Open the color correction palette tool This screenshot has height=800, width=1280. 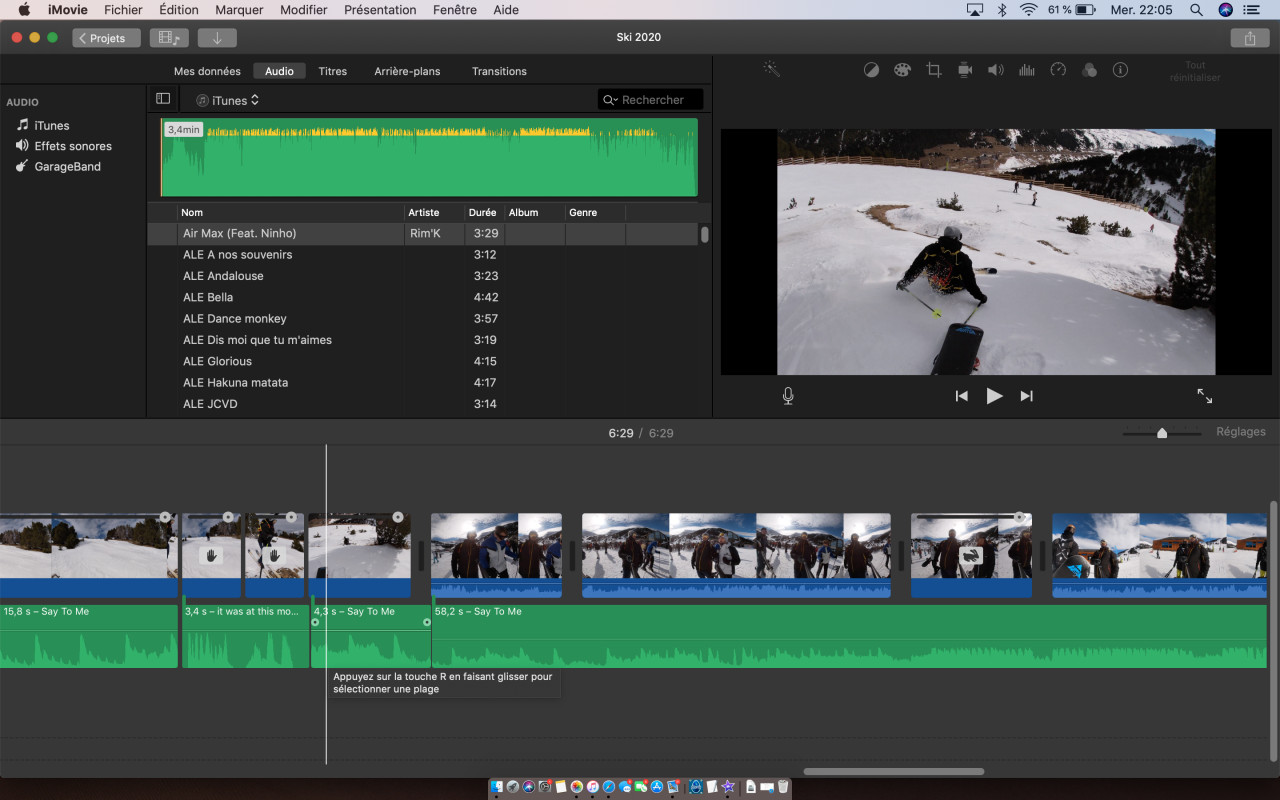point(902,70)
